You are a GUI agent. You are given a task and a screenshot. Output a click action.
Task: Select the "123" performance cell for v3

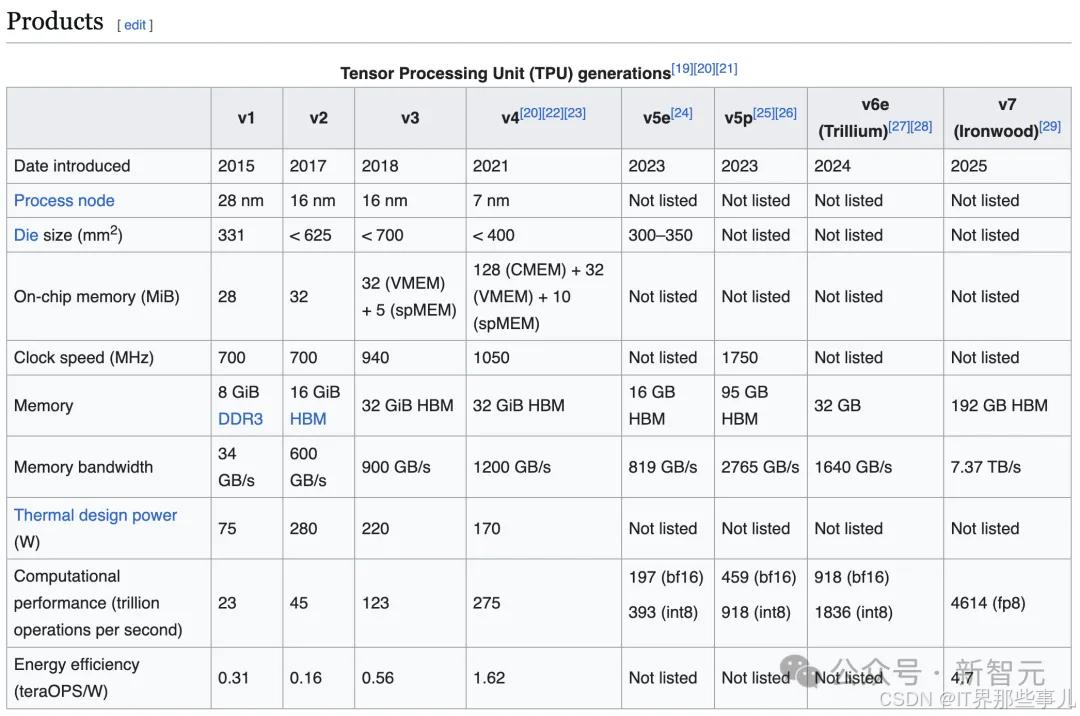(410, 603)
